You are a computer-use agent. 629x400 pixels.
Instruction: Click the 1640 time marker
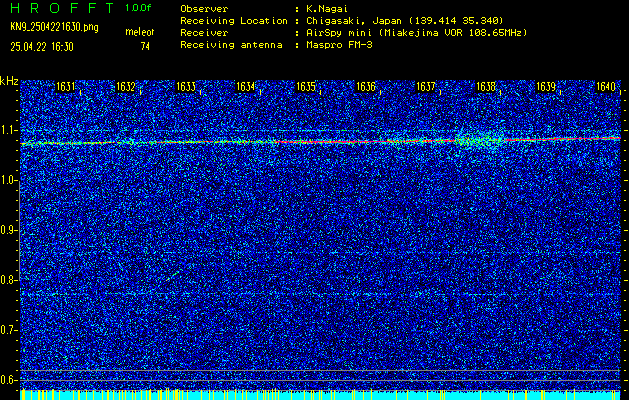606,87
